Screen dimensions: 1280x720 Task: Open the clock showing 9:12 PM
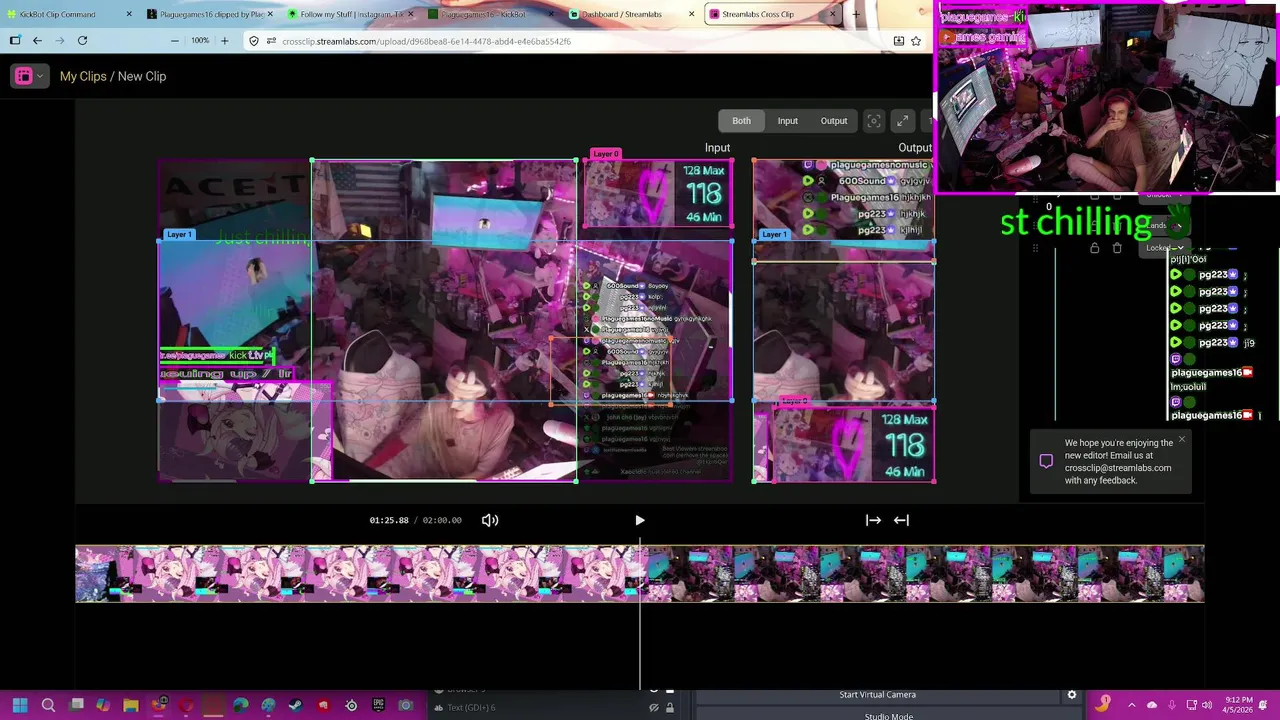(x=1236, y=706)
